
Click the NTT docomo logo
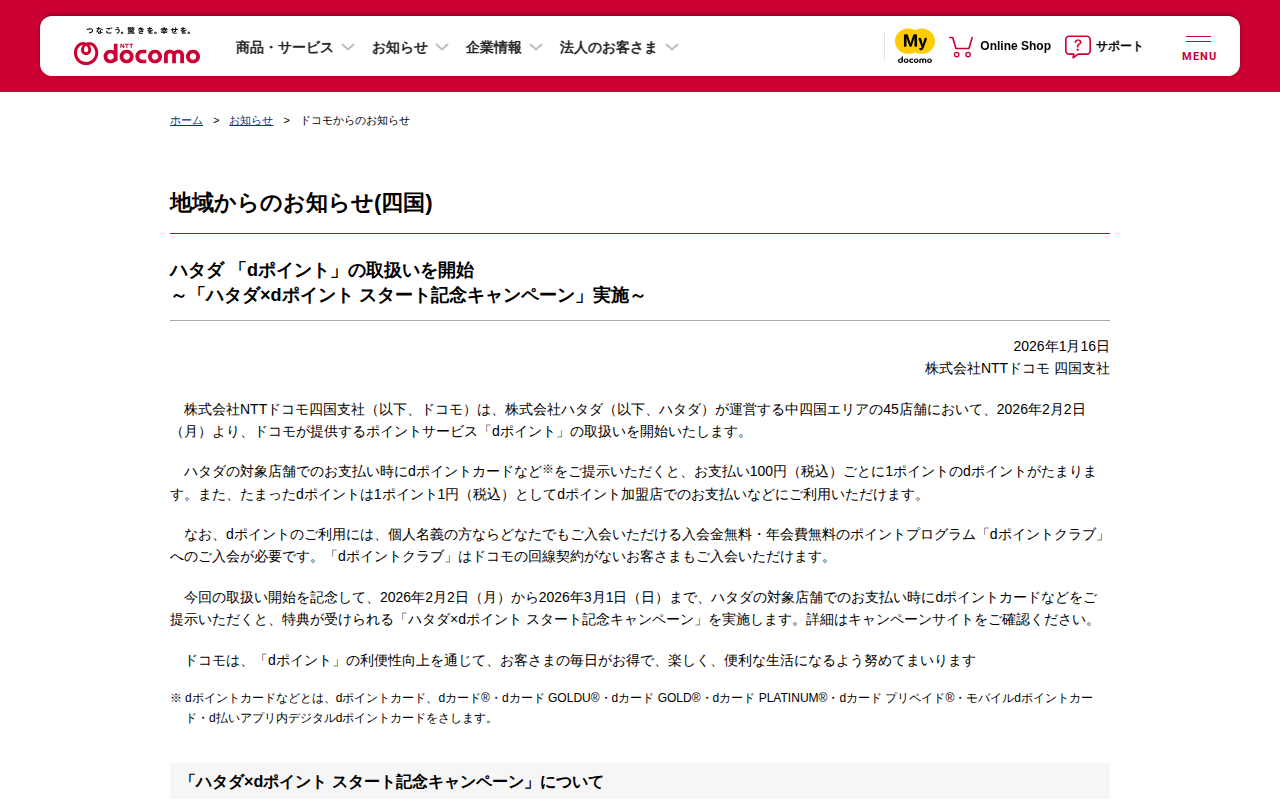tap(137, 46)
